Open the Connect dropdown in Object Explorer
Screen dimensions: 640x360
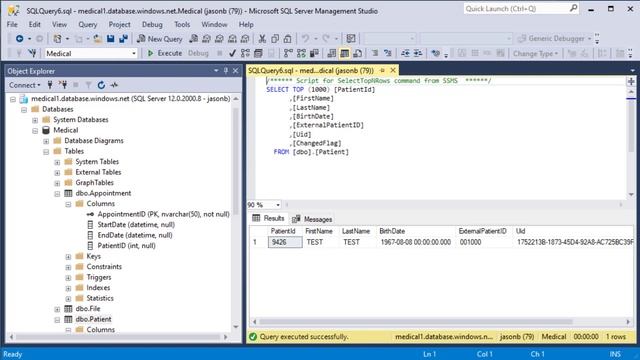pyautogui.click(x=24, y=85)
